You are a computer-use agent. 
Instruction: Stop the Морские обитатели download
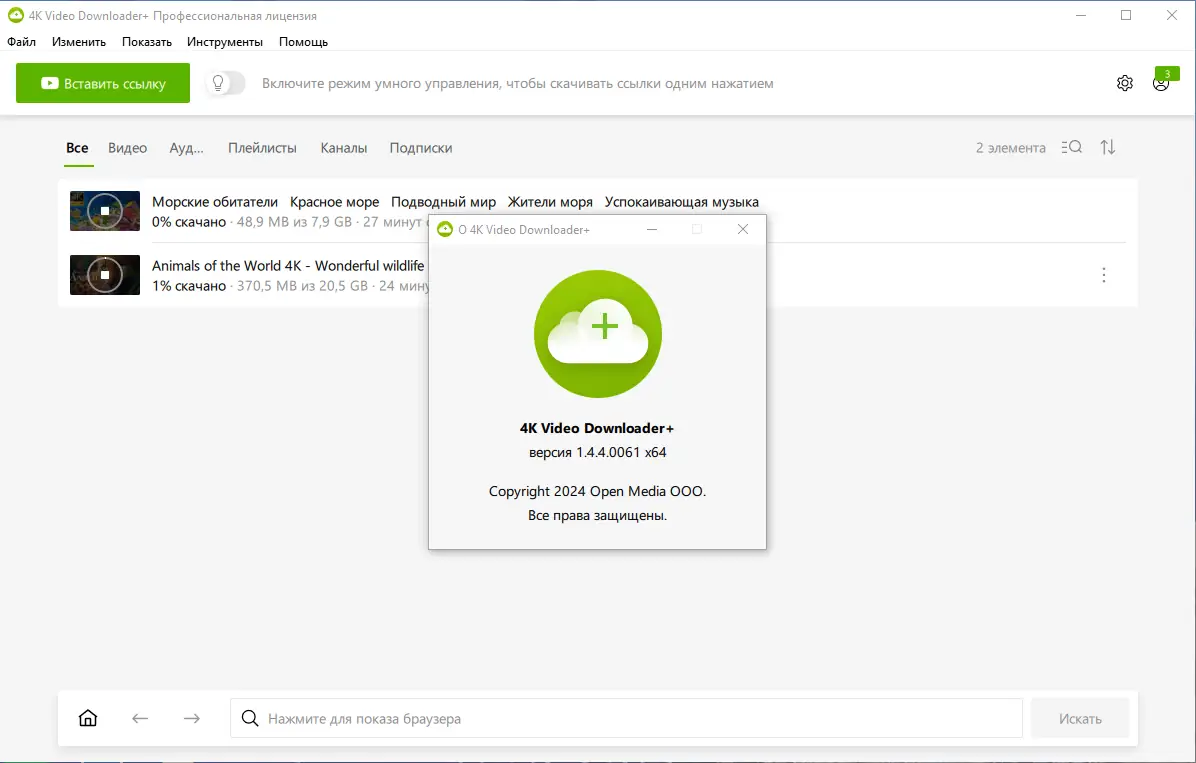pos(105,211)
